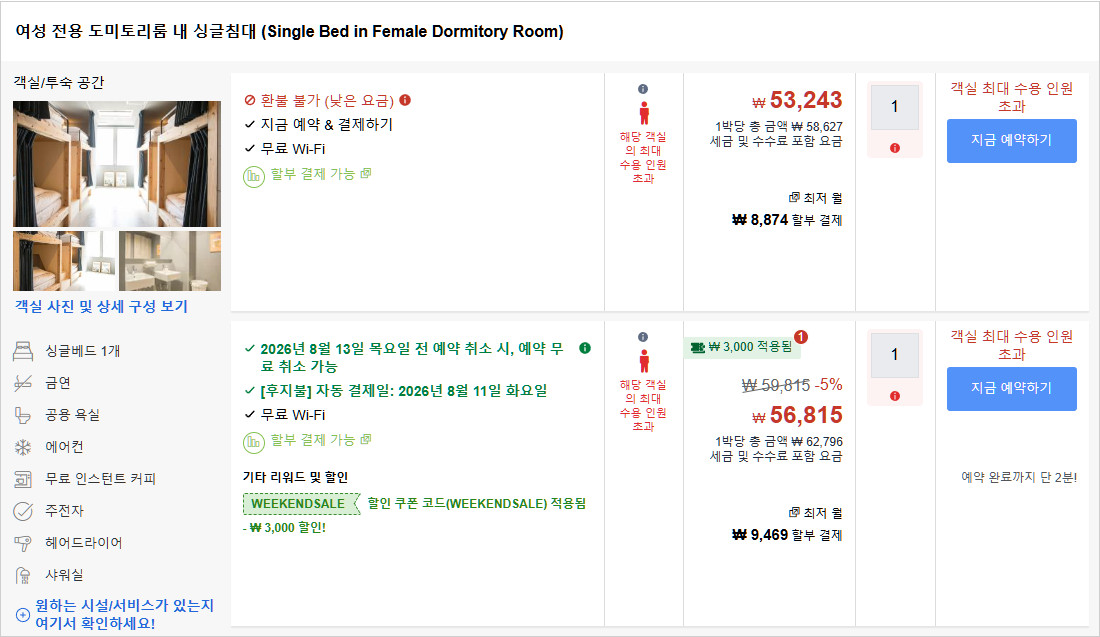Click installment payment icon in first room offer

pos(253,176)
